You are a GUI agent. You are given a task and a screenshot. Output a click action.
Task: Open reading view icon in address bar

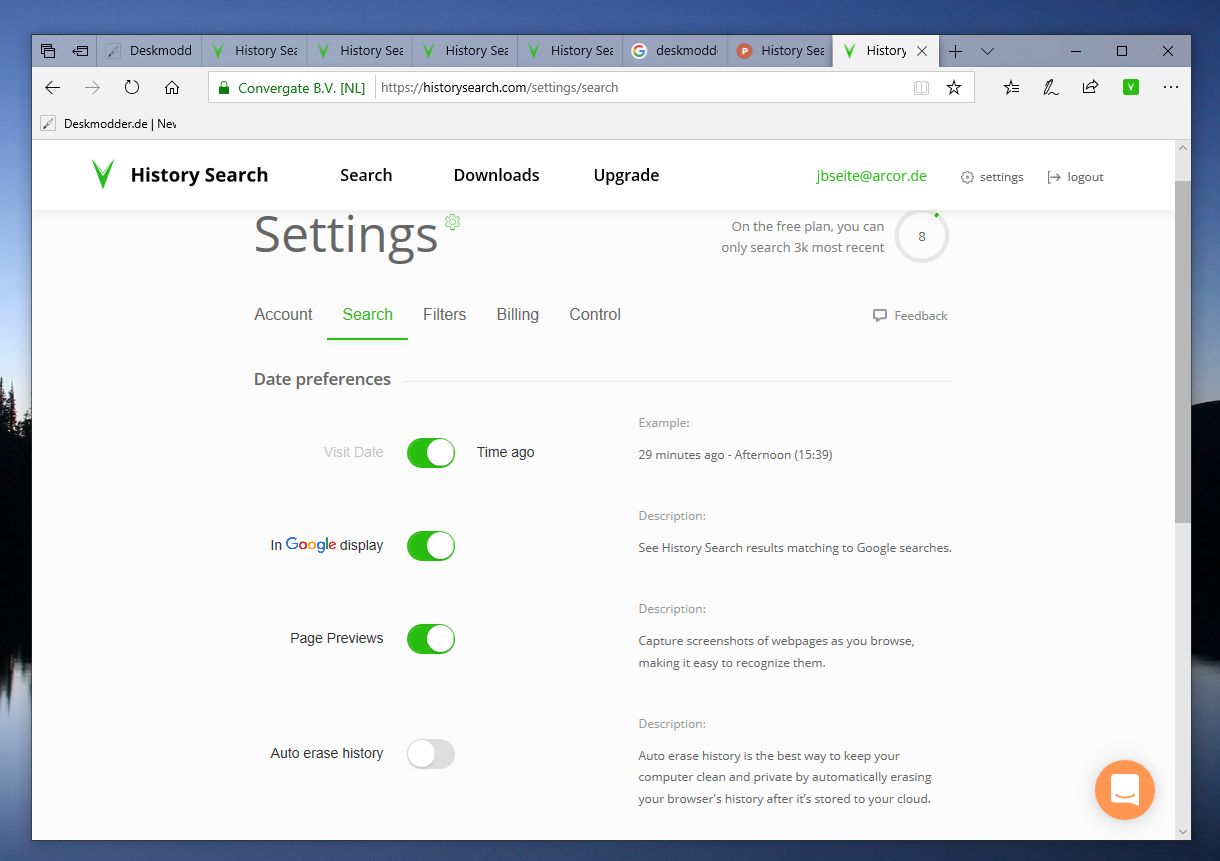click(921, 88)
